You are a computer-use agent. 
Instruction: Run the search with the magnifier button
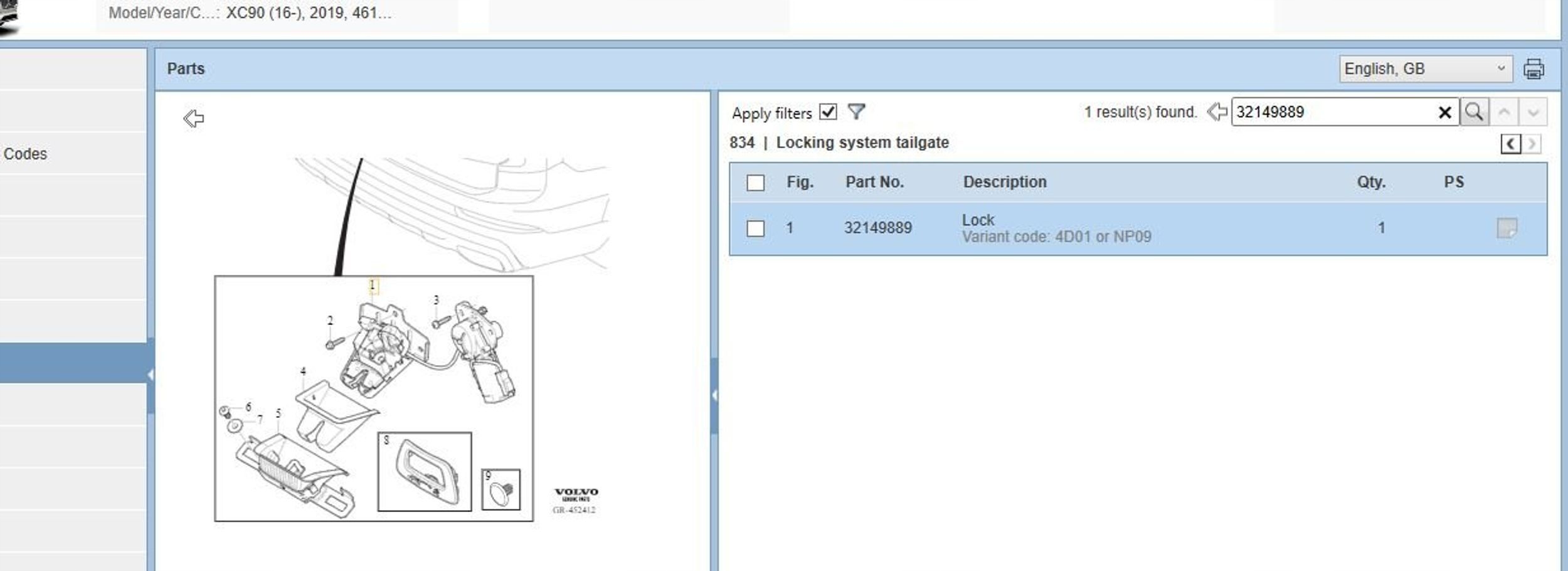1474,112
